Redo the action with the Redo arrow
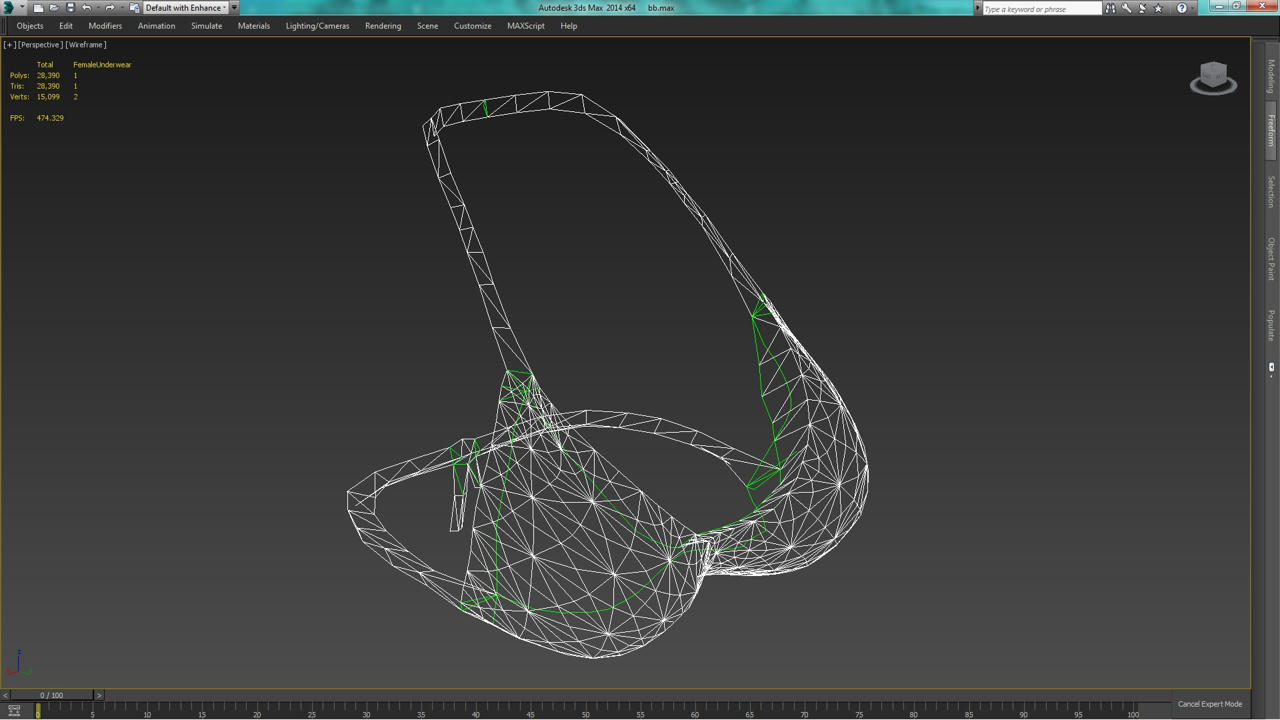Image resolution: width=1280 pixels, height=720 pixels. pyautogui.click(x=110, y=8)
